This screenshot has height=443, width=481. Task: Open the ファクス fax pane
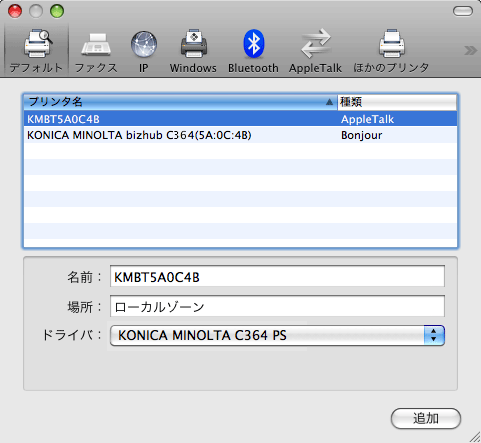[96, 52]
